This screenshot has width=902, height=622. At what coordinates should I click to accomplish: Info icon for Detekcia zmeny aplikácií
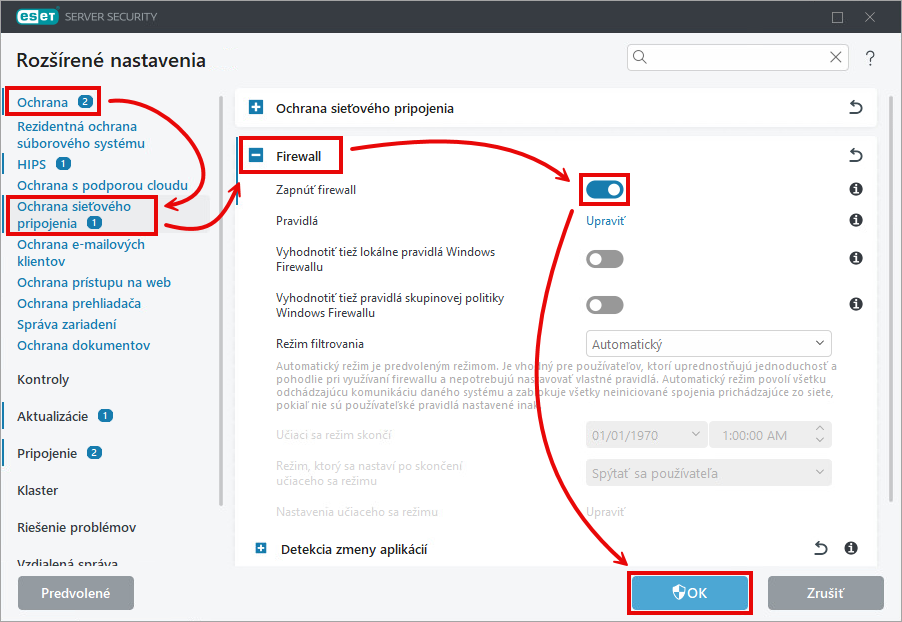click(x=851, y=548)
